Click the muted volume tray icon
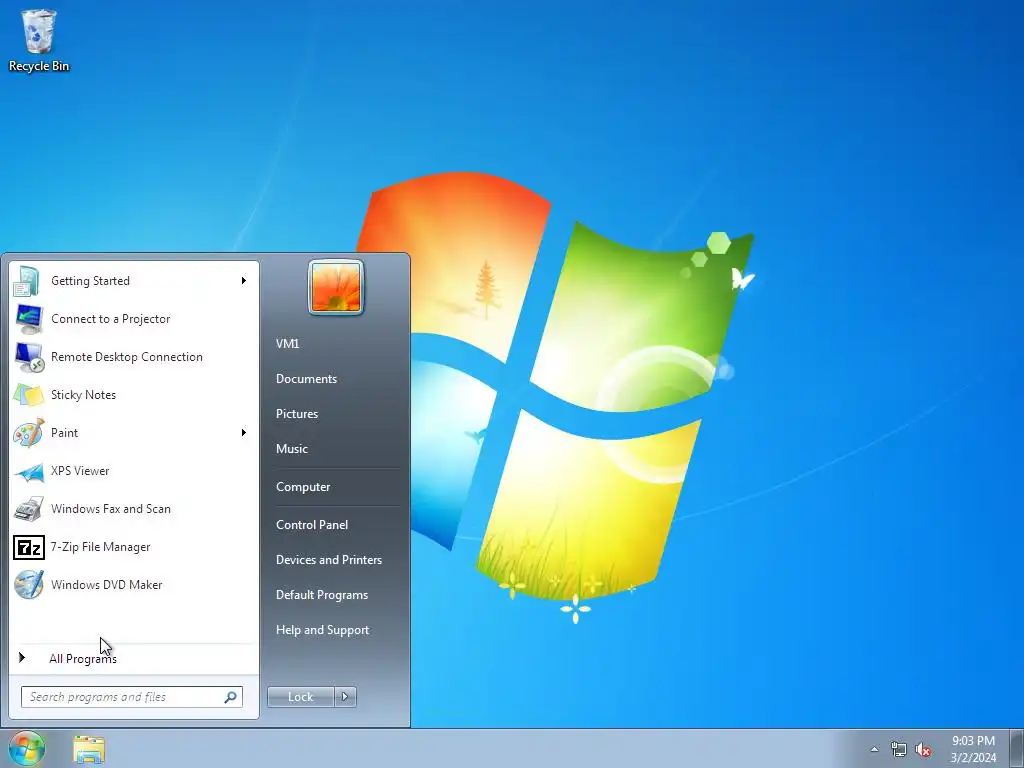Image resolution: width=1024 pixels, height=768 pixels. [x=923, y=749]
